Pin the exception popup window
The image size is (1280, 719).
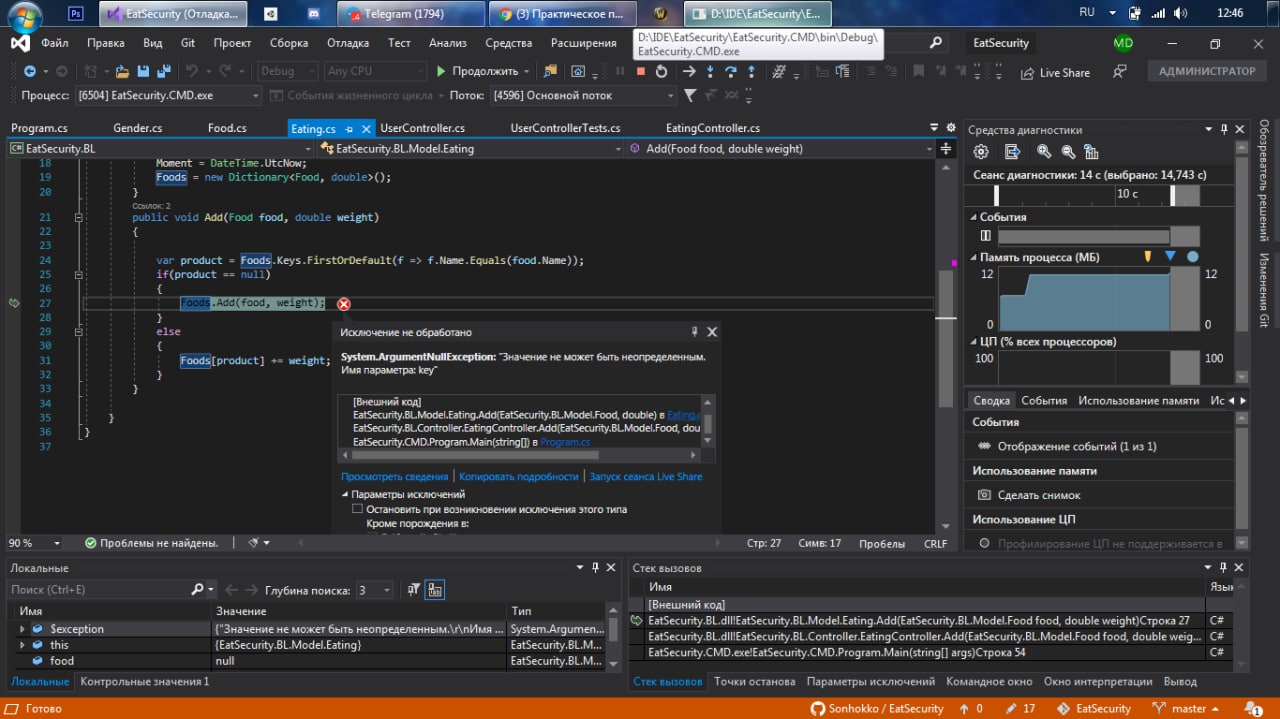(x=694, y=332)
